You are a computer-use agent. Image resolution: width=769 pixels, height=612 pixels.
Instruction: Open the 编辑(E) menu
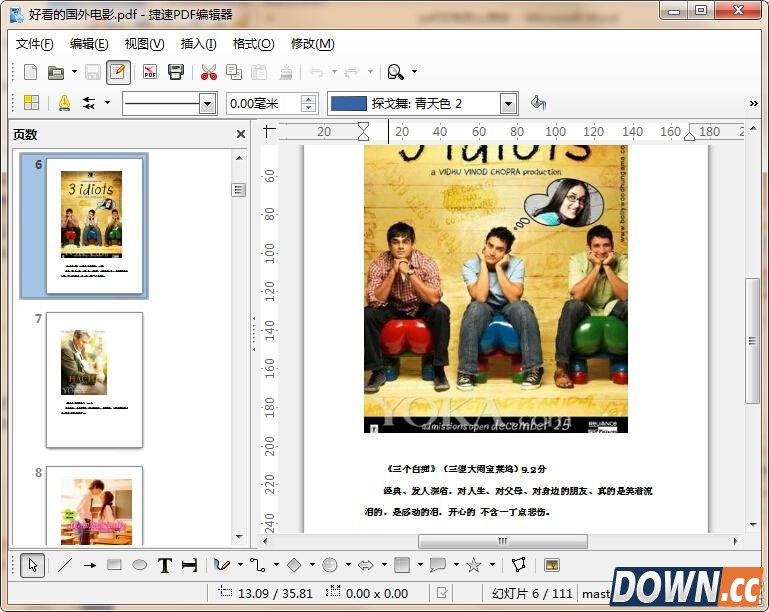(89, 44)
